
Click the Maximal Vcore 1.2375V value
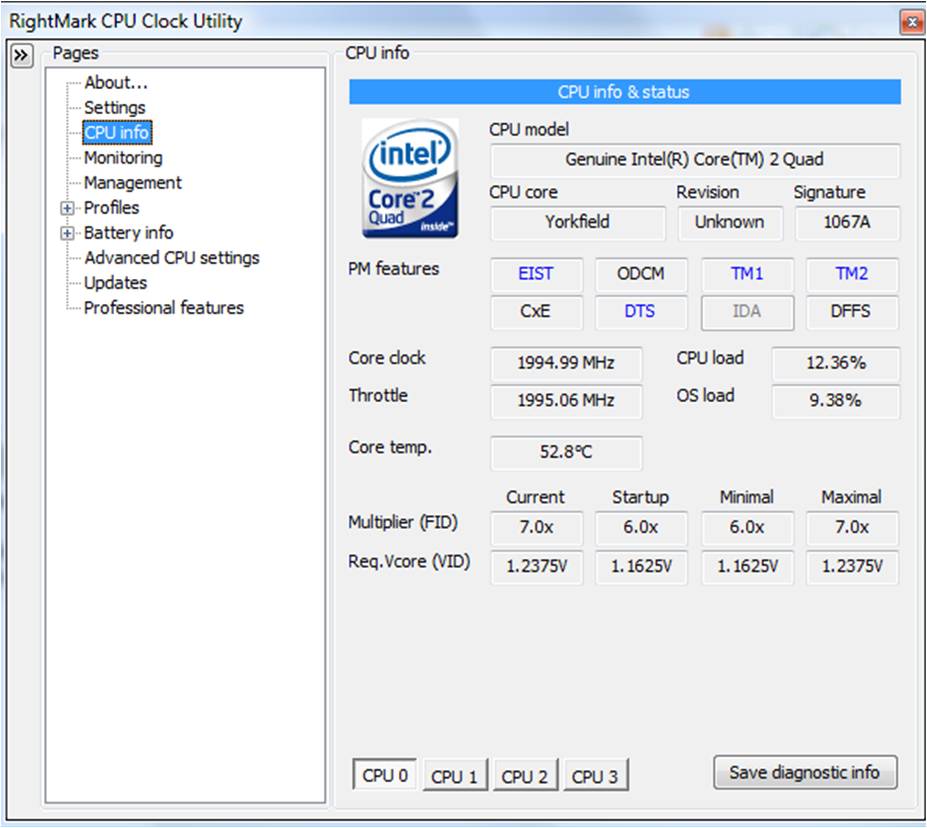tap(852, 567)
